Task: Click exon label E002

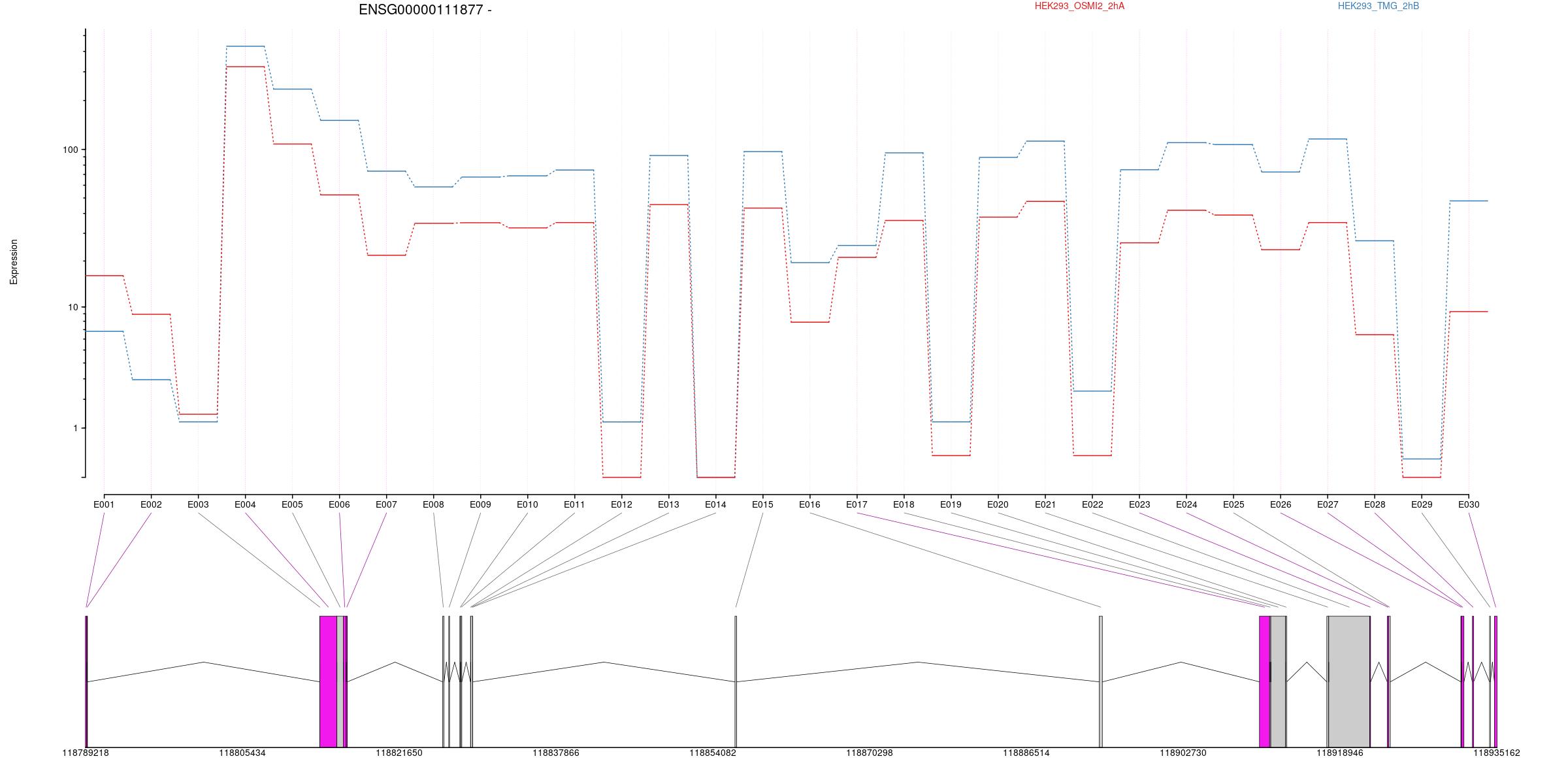Action: [x=151, y=504]
